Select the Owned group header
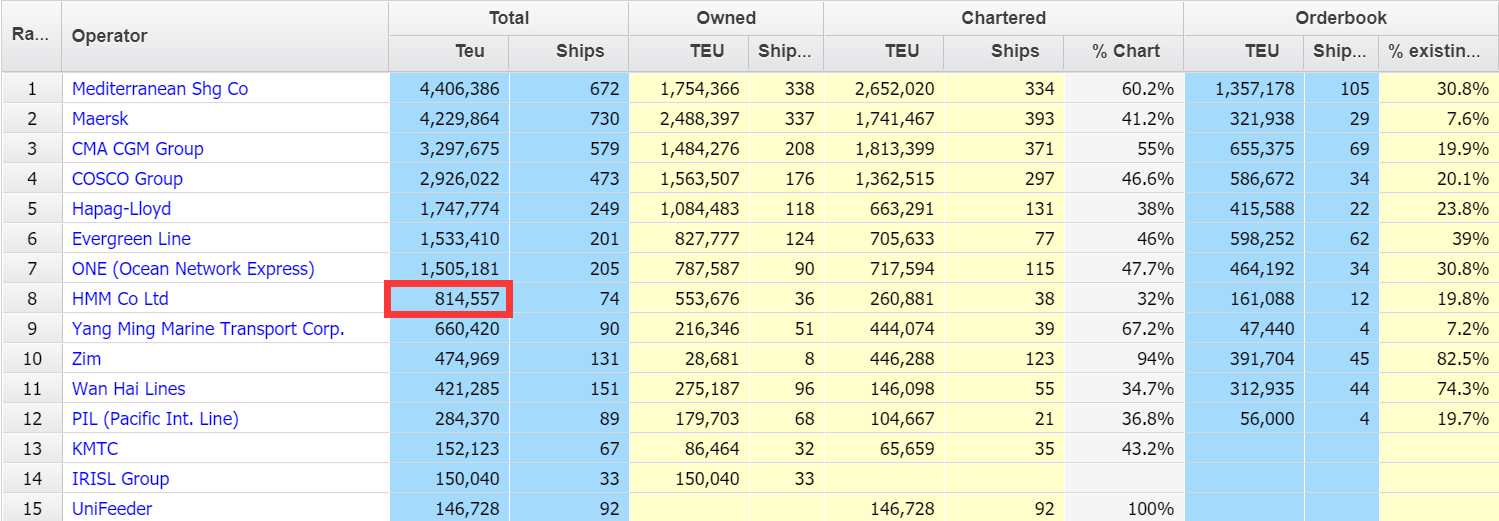 (x=726, y=18)
